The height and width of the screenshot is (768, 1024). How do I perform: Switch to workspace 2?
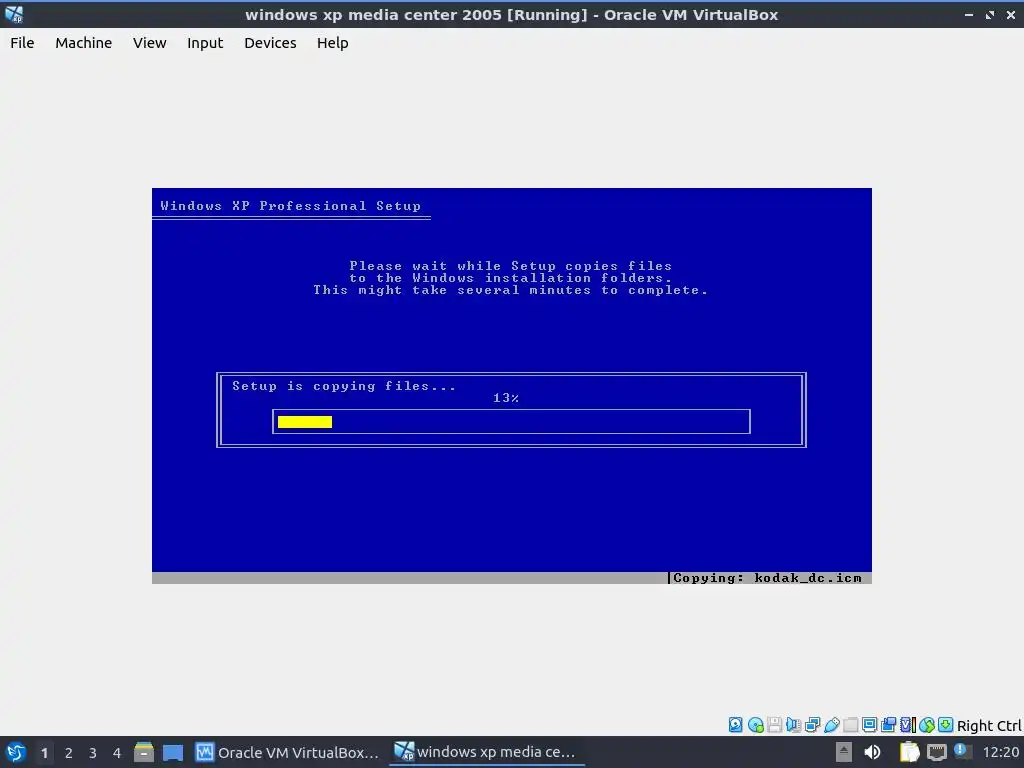(x=69, y=753)
